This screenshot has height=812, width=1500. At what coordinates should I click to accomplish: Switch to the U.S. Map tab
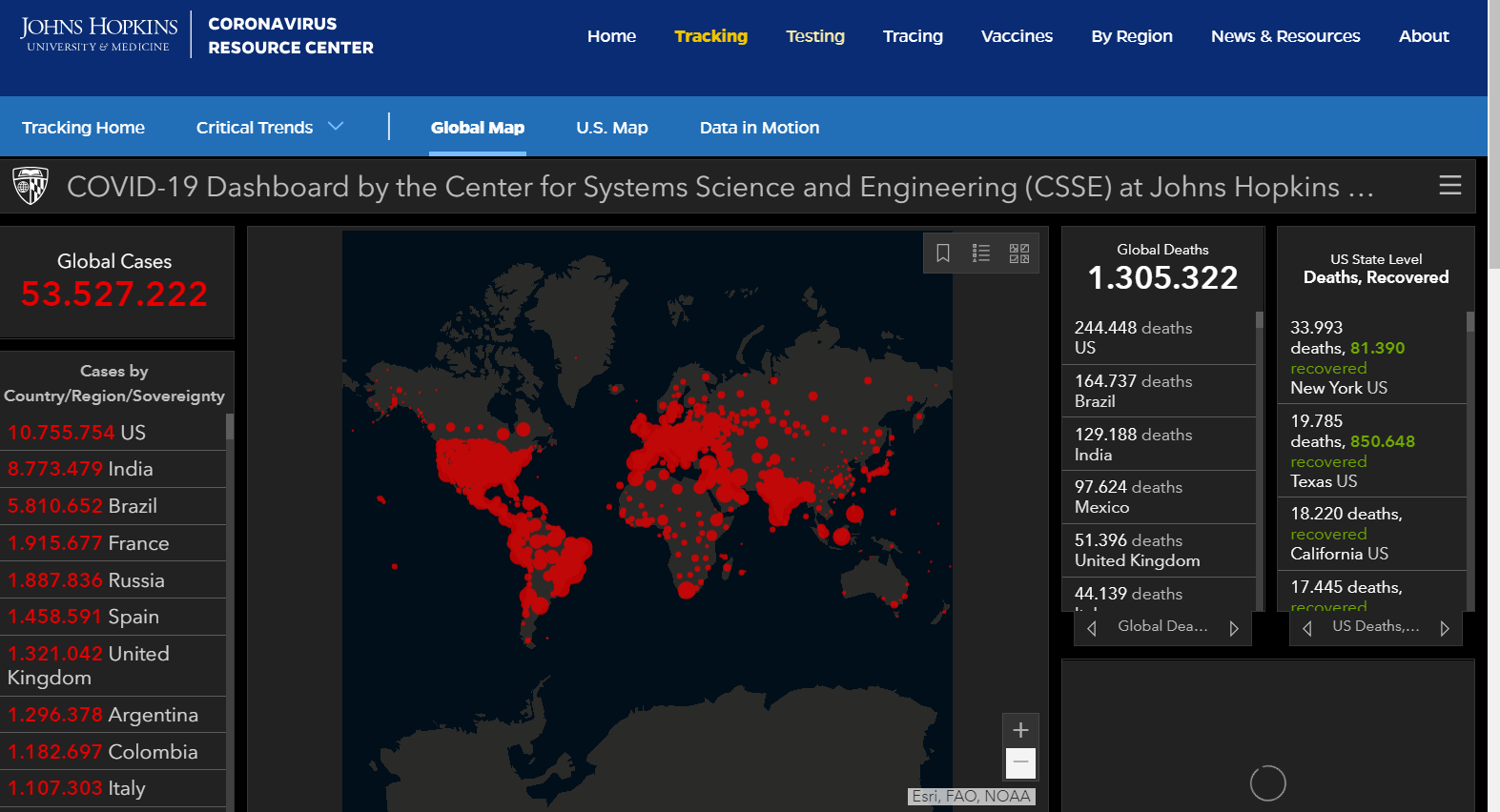click(612, 128)
